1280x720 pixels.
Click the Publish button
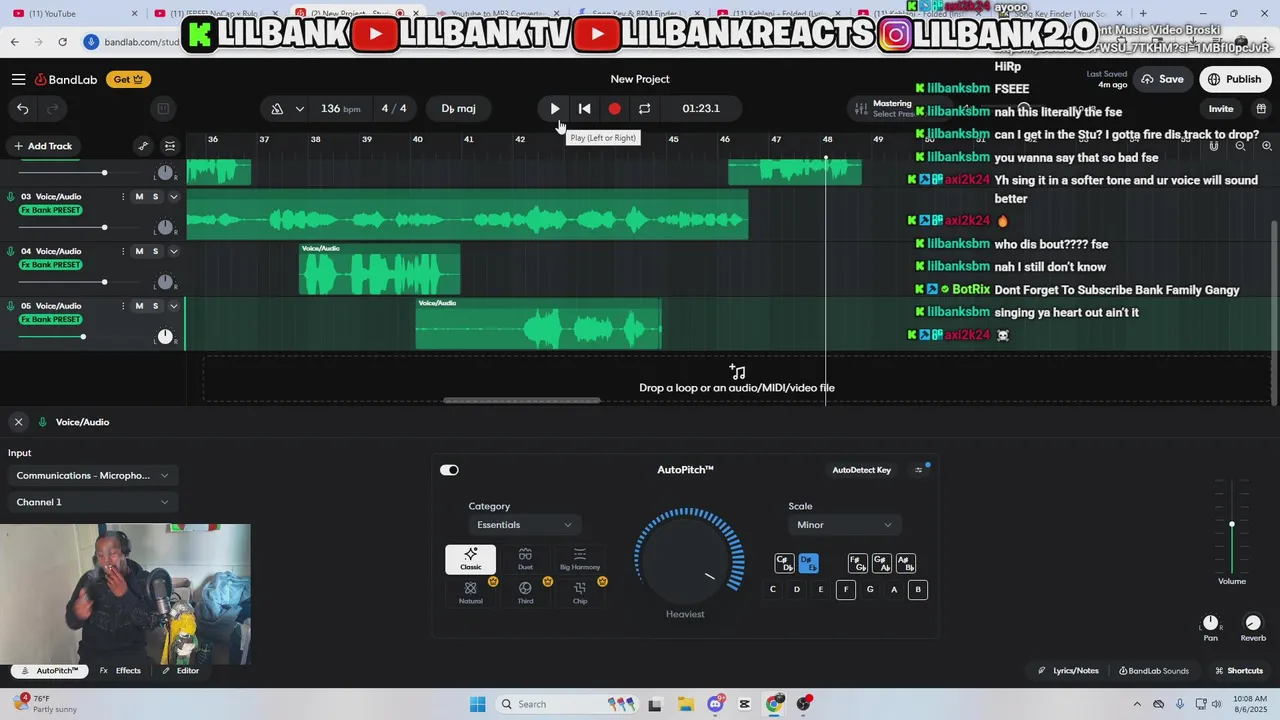tap(1235, 79)
